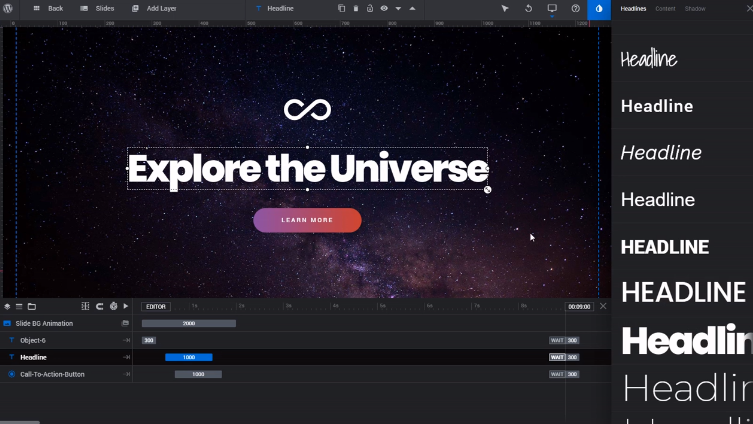
Task: Select the Slide BG Animation row
Action: (x=66, y=323)
